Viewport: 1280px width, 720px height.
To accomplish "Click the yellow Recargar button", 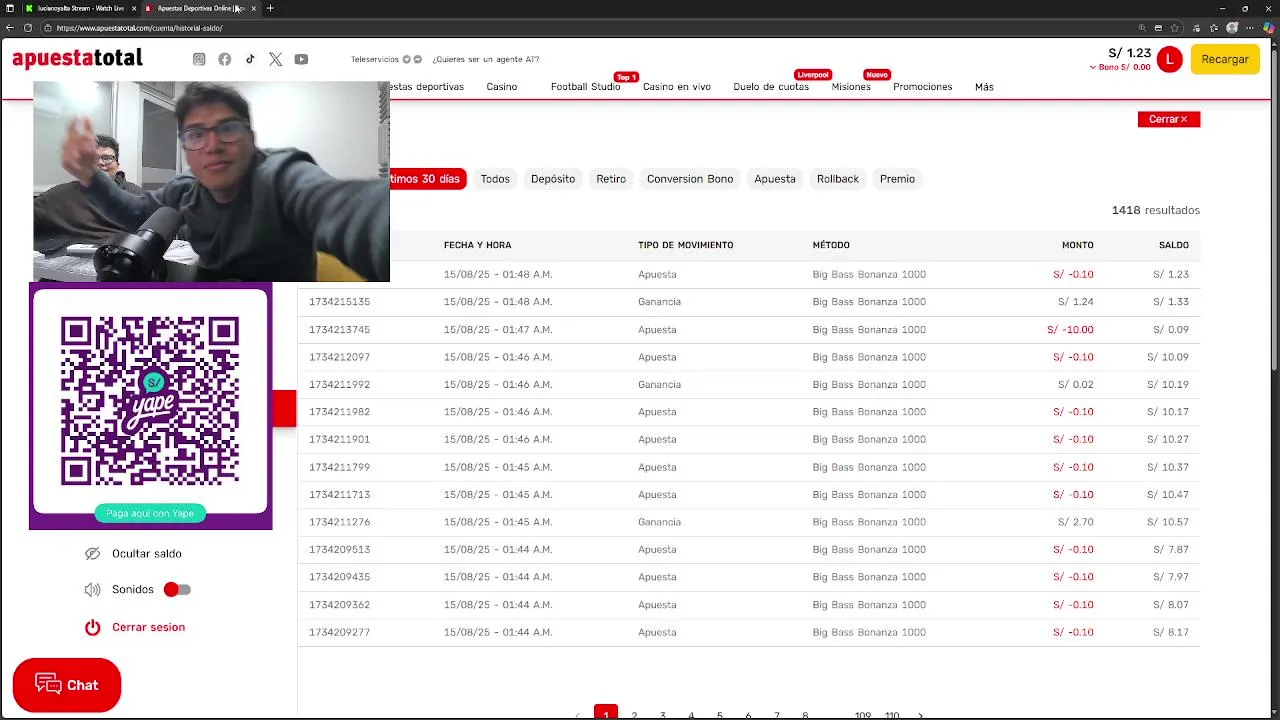I will (x=1225, y=59).
